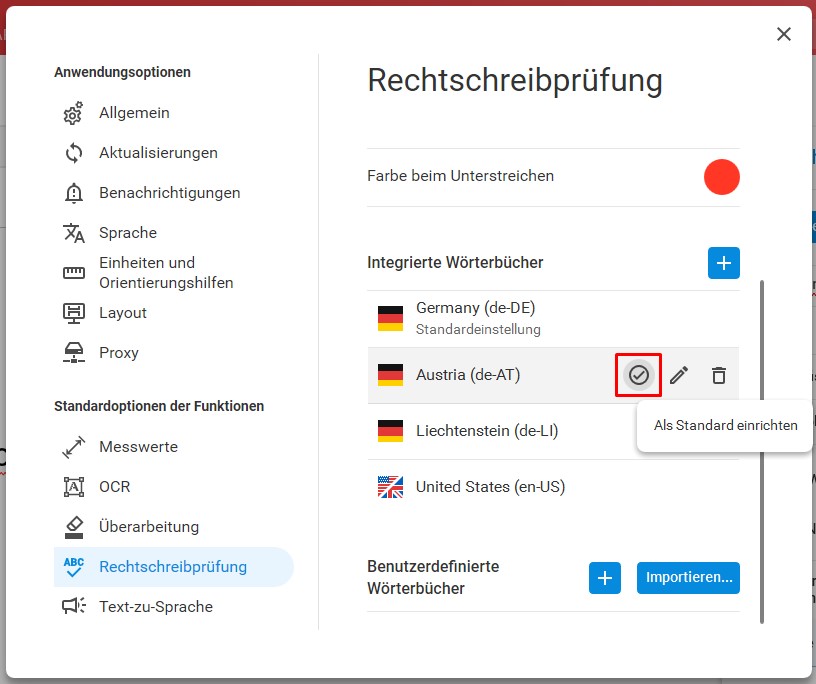Click the flag beside Liechtenstein (de-LI)
The height and width of the screenshot is (684, 816).
tap(390, 431)
